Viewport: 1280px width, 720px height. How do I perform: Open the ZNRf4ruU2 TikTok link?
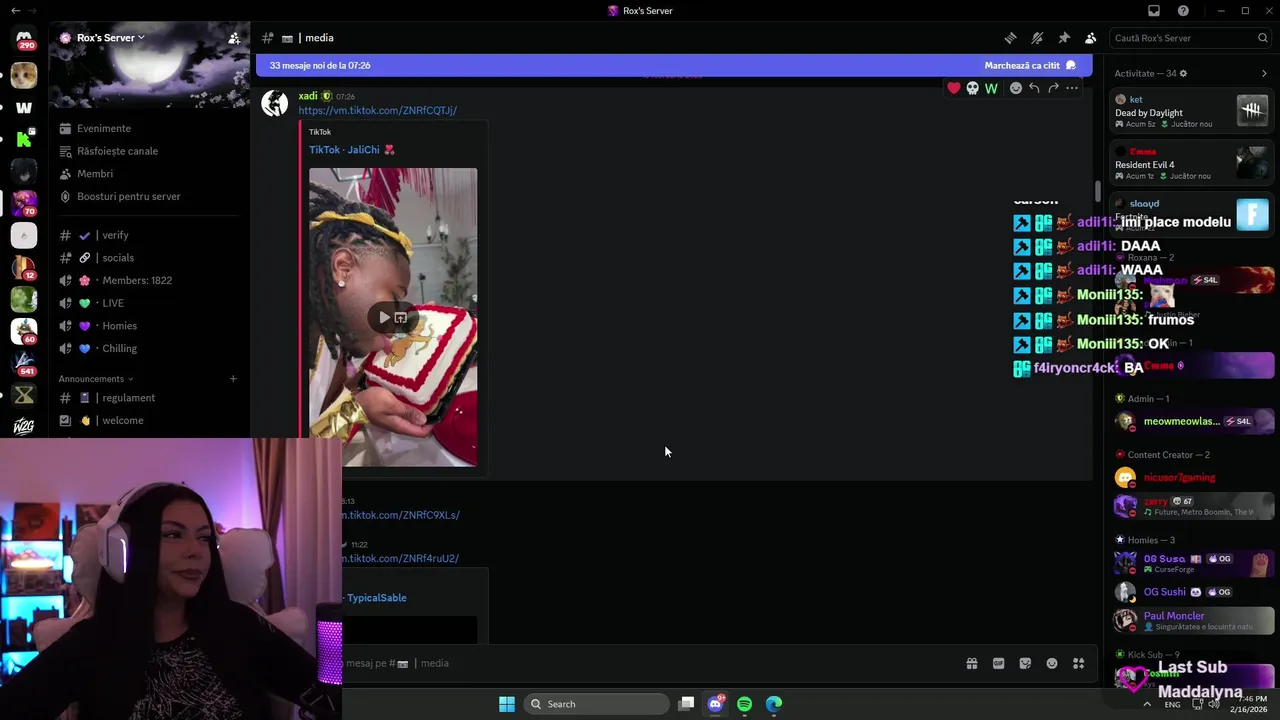pos(401,558)
